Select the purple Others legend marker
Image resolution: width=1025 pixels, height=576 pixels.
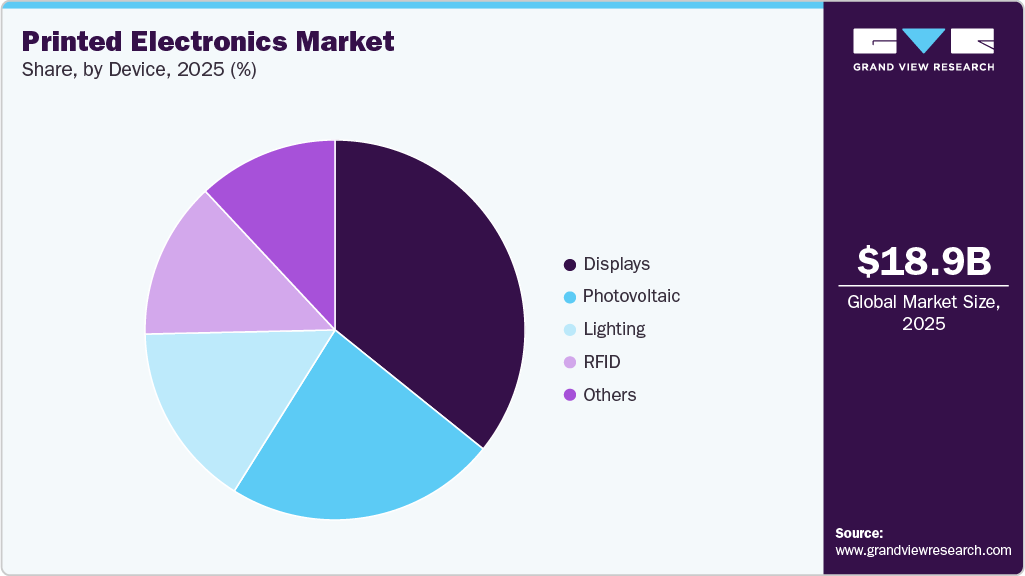[x=568, y=395]
